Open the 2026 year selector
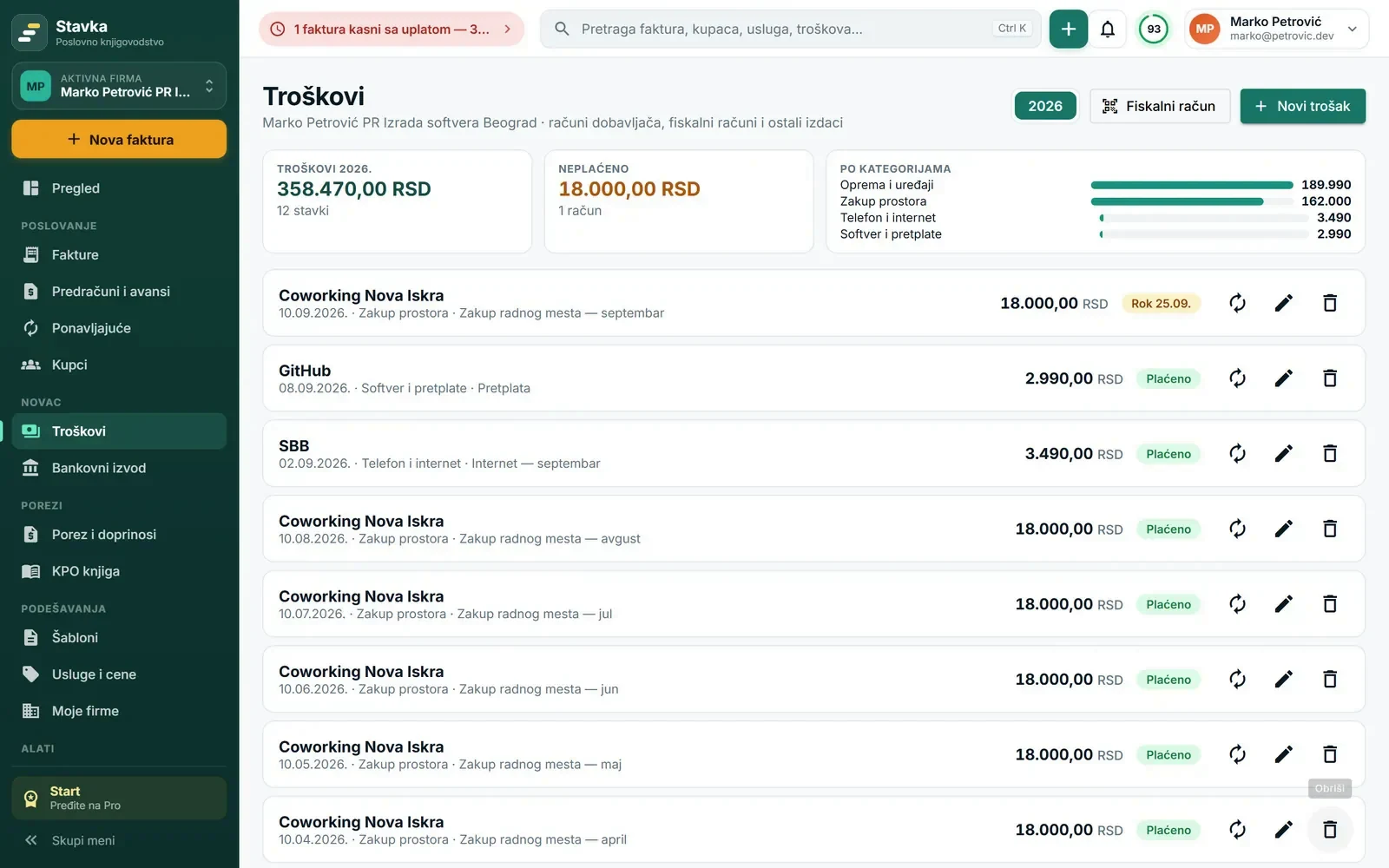The image size is (1389, 868). point(1045,106)
